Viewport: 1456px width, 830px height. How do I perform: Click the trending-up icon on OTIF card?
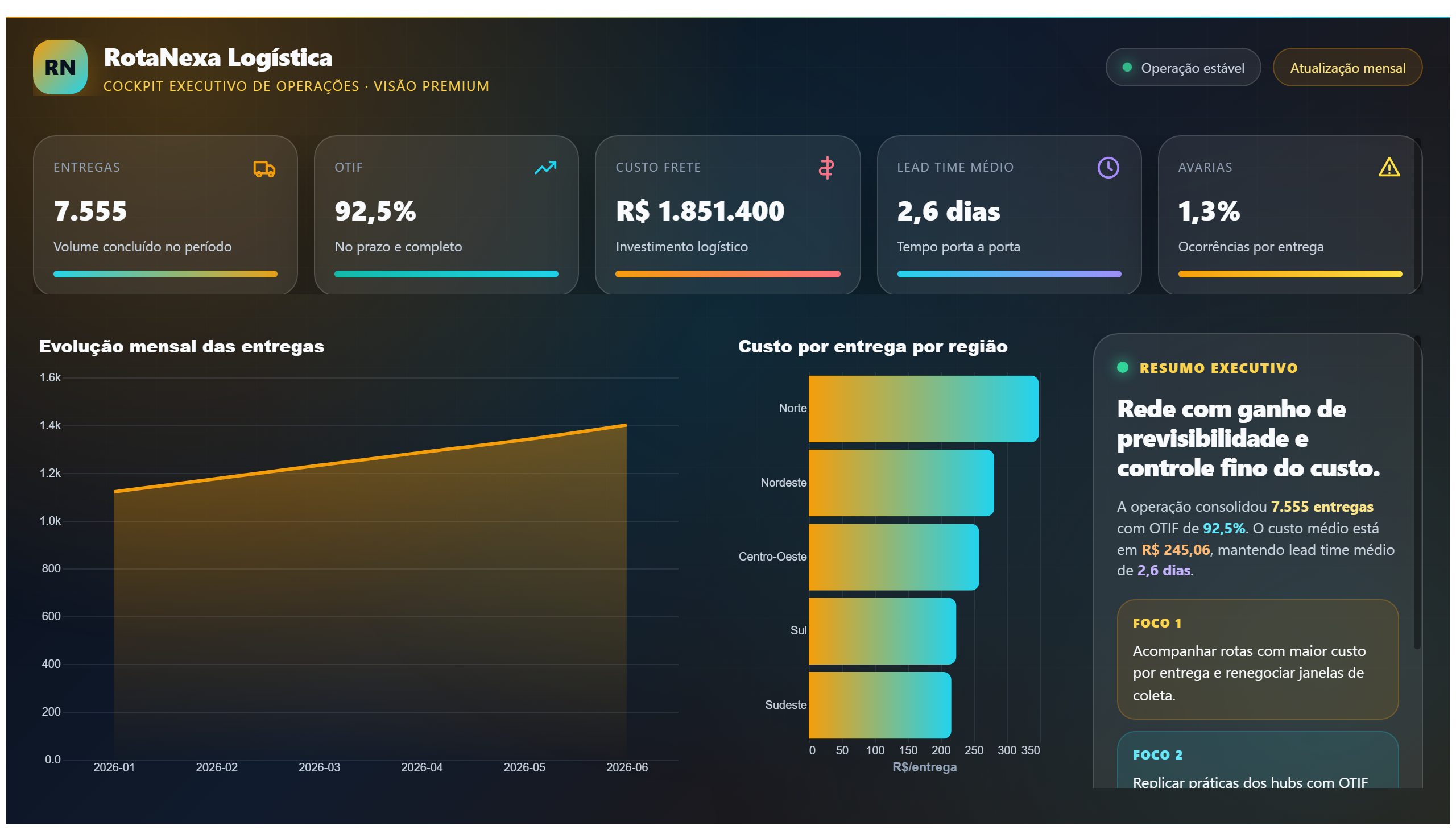click(x=545, y=168)
